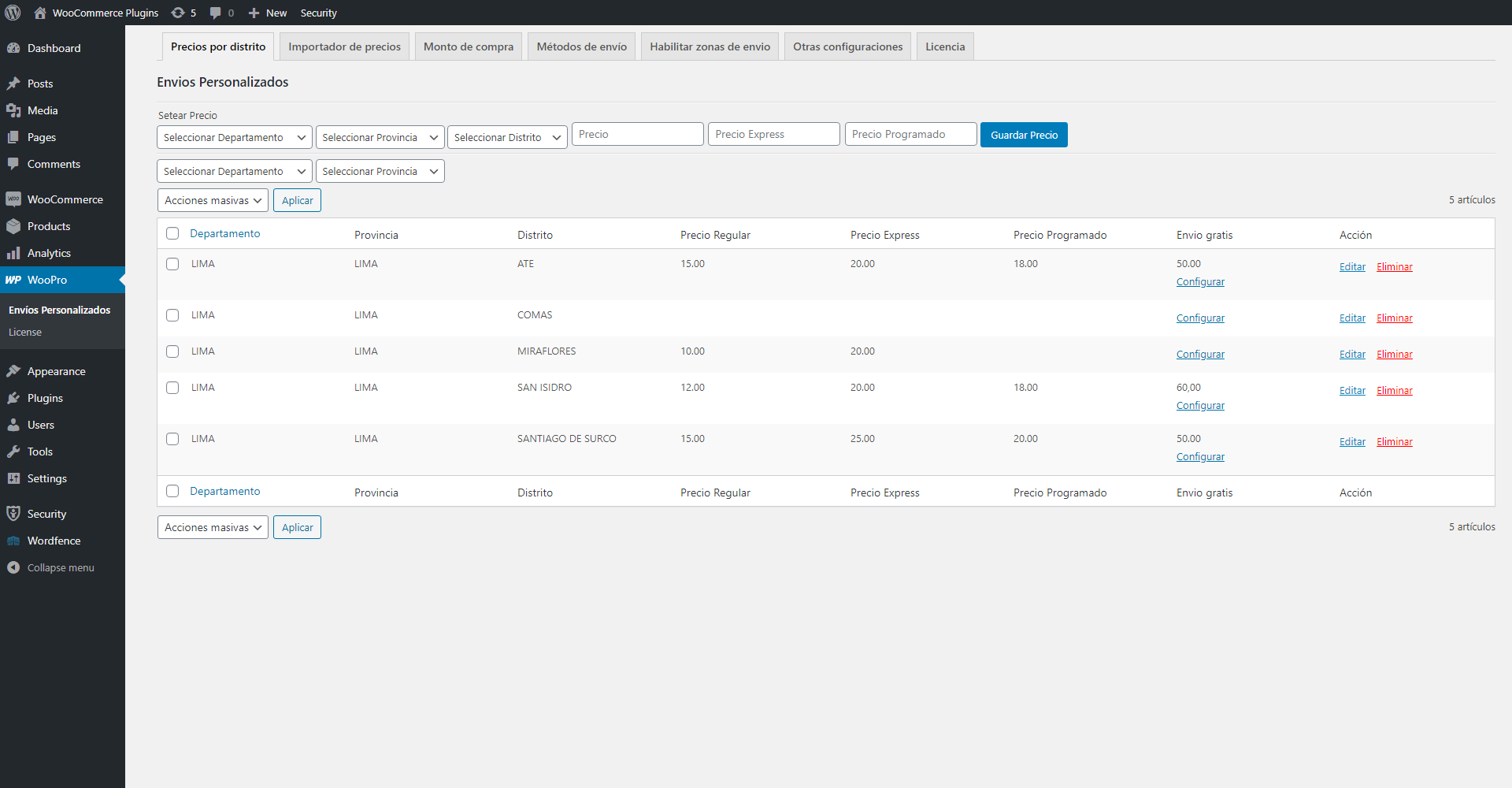Open the Media library icon
The height and width of the screenshot is (788, 1512).
click(x=13, y=110)
